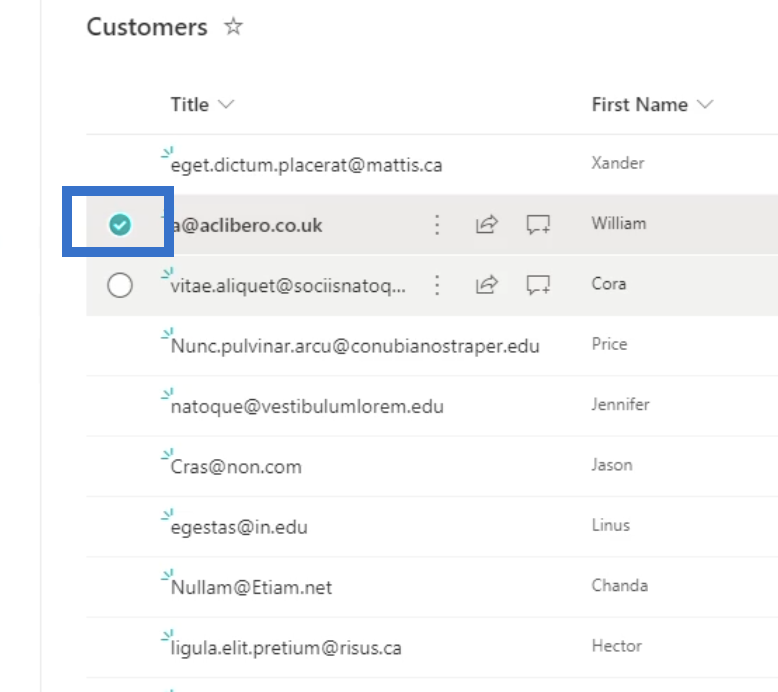The image size is (778, 692).
Task: Expand the Title column dropdown
Action: click(x=225, y=105)
